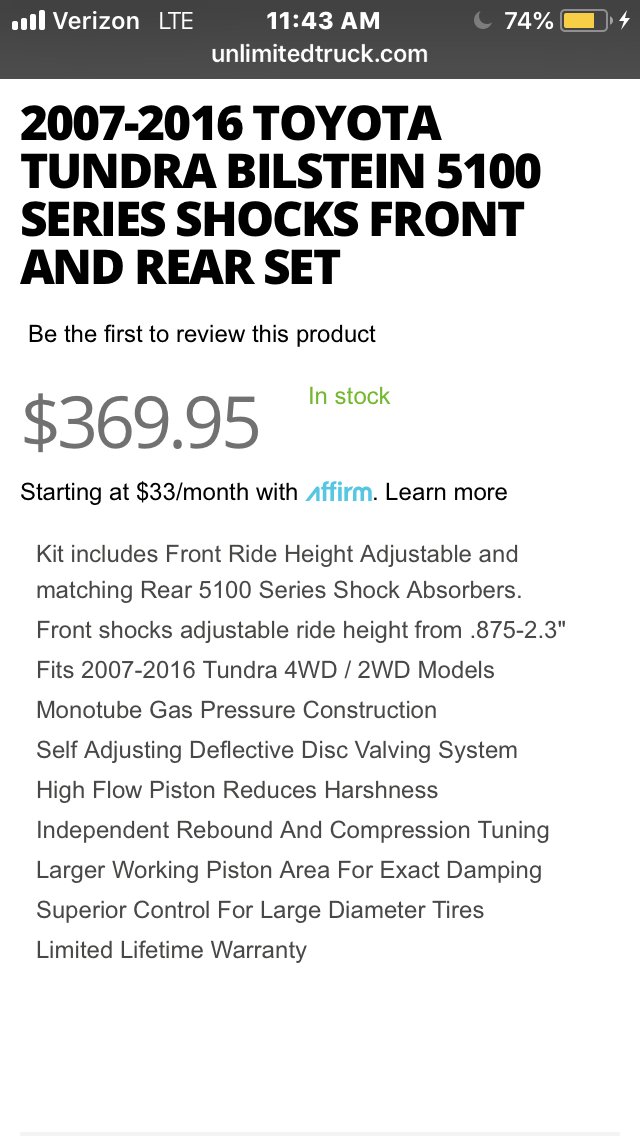Image resolution: width=640 pixels, height=1136 pixels.
Task: Tap the Verizon carrier label
Action: point(96,21)
